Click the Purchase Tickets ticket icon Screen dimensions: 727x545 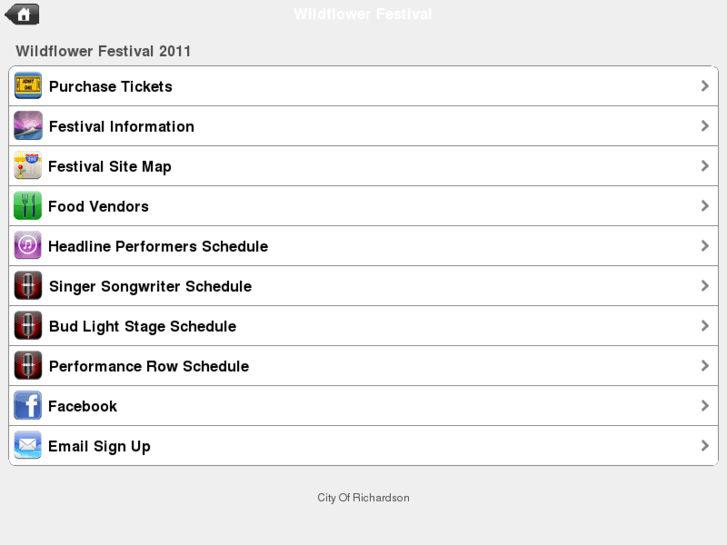28,86
